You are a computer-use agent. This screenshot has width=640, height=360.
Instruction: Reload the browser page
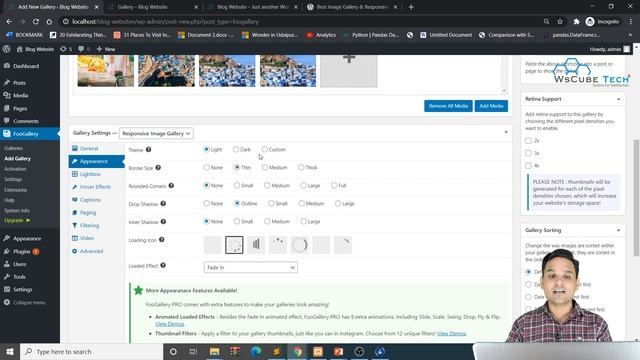pos(36,22)
